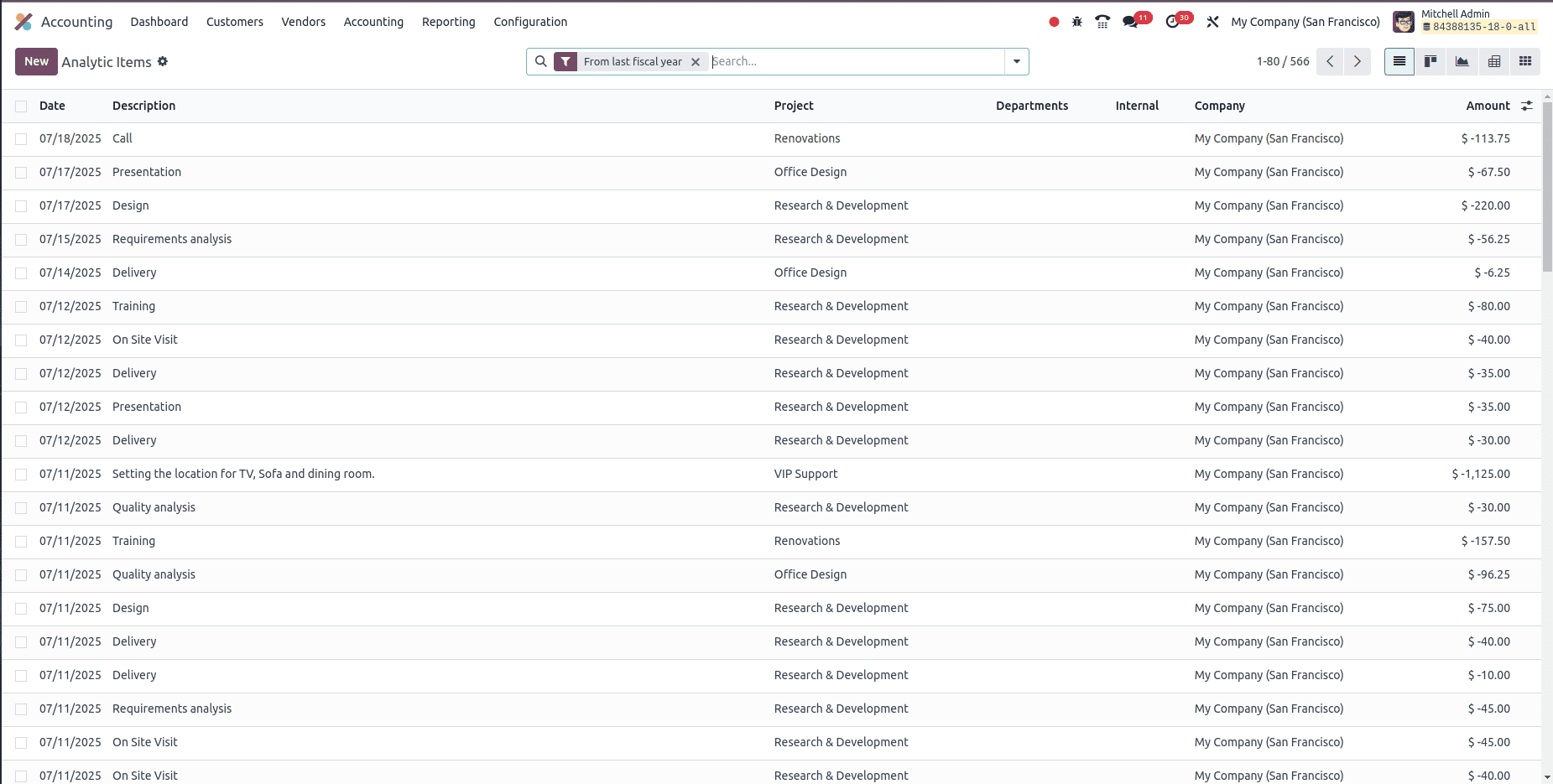Open optional columns adjust icon
The width and height of the screenshot is (1553, 784).
1527,106
